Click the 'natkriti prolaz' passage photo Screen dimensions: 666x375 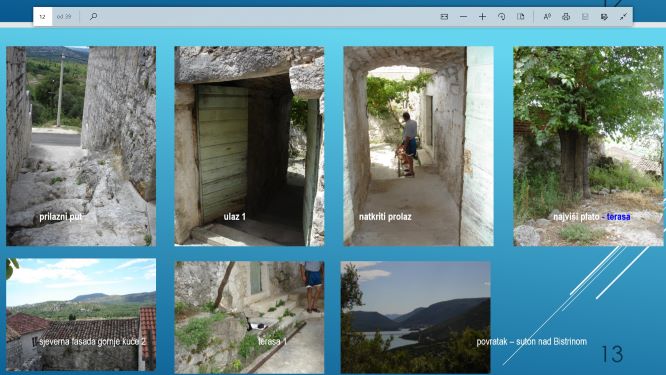(418, 146)
